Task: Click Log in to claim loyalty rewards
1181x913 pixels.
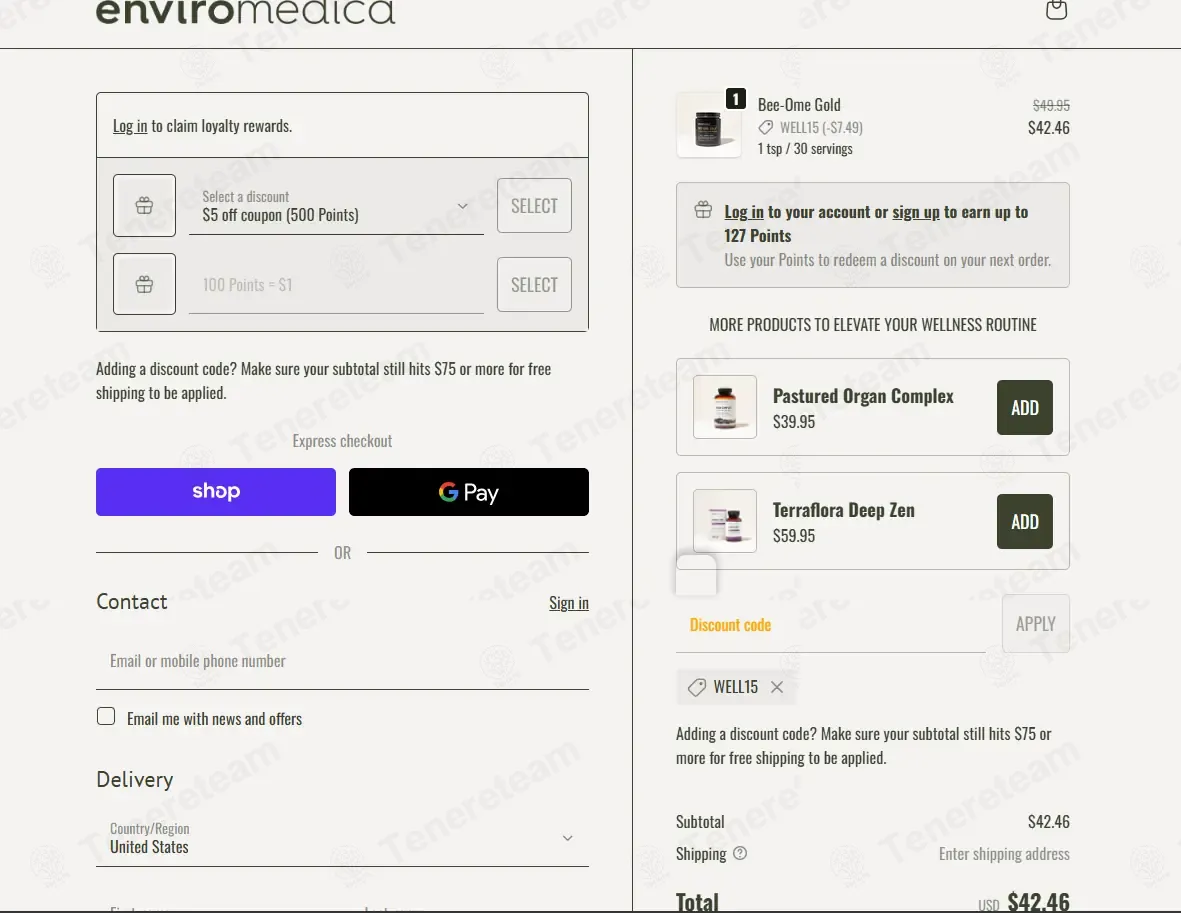Action: point(130,126)
